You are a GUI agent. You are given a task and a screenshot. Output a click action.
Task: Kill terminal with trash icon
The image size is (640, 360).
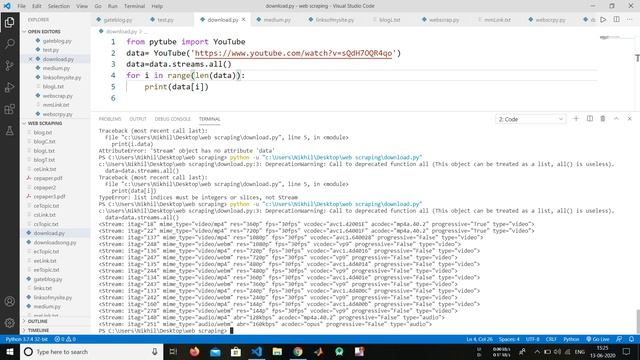602,119
